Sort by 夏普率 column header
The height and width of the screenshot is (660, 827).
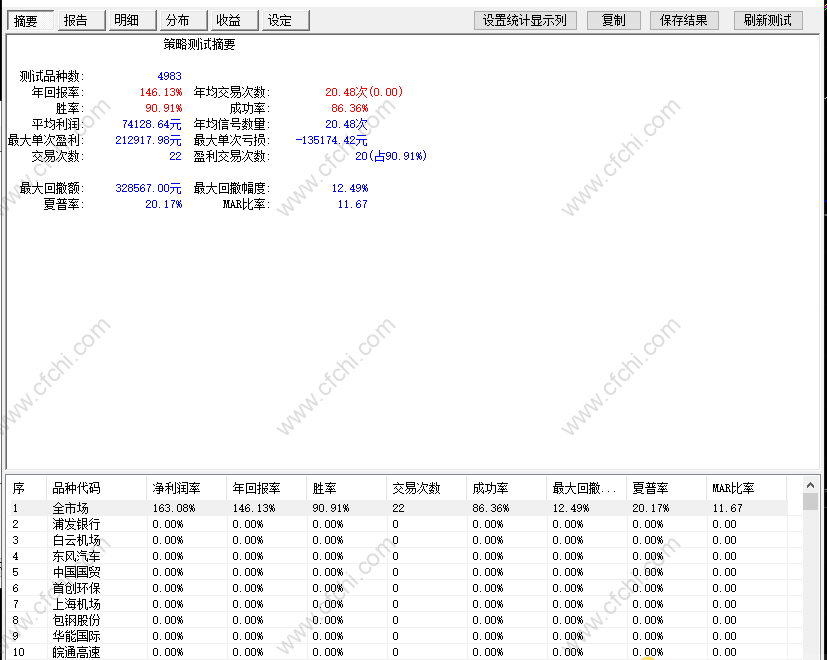(666, 489)
